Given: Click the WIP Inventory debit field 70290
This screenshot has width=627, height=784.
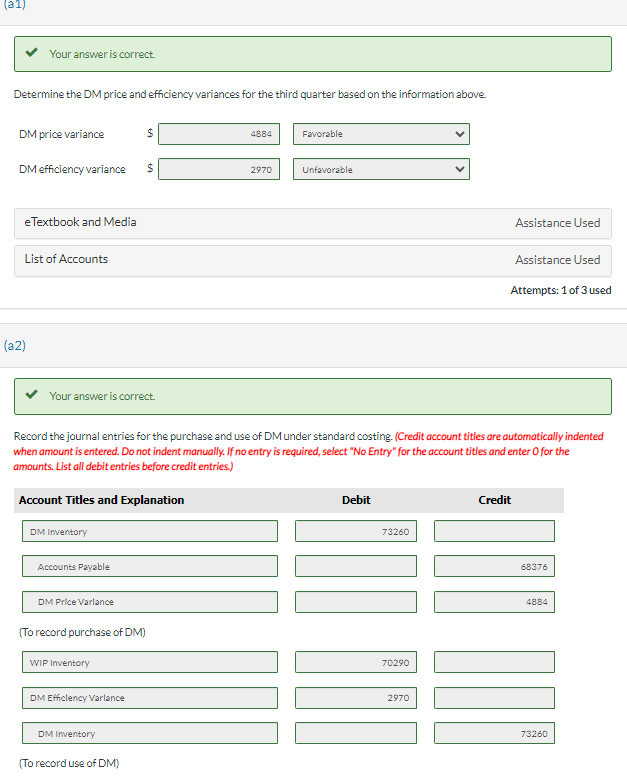Looking at the screenshot, I should [x=356, y=662].
